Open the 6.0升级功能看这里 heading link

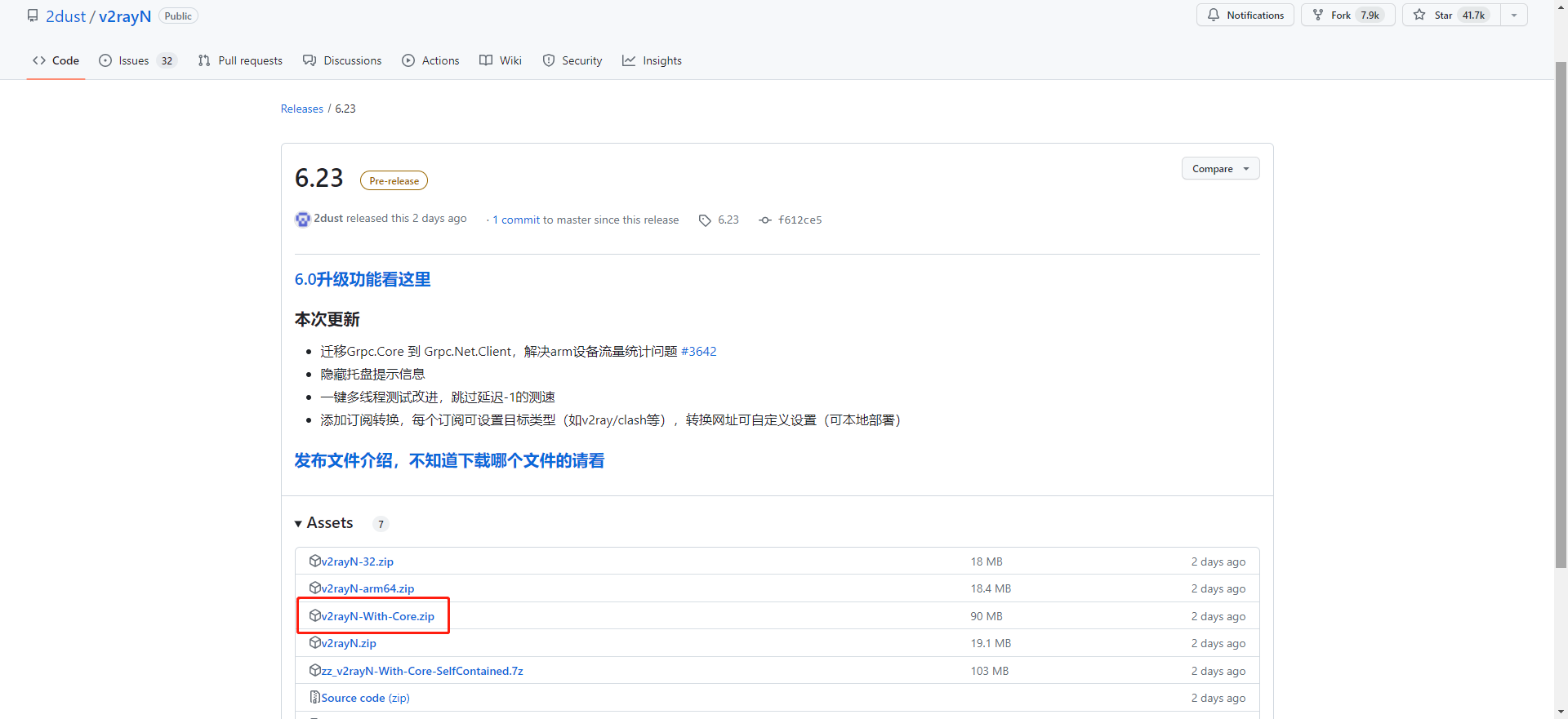pos(363,279)
